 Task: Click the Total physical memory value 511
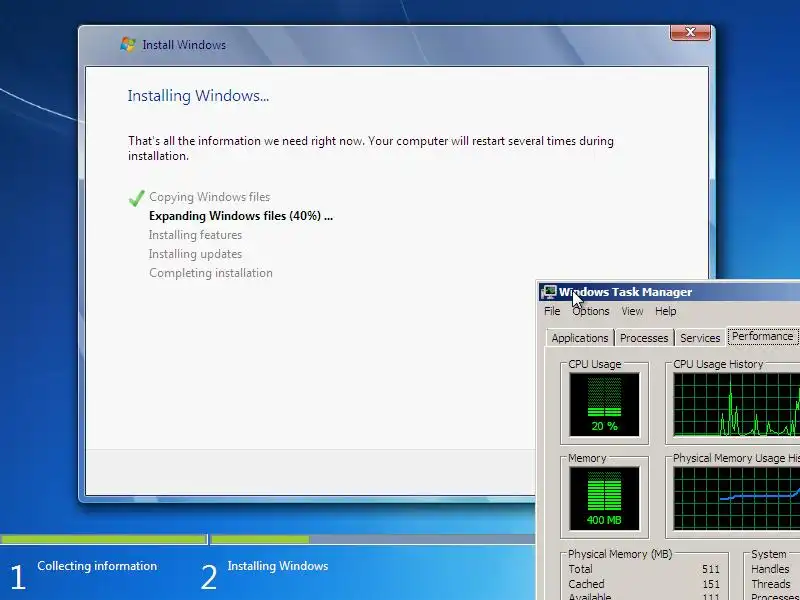710,569
